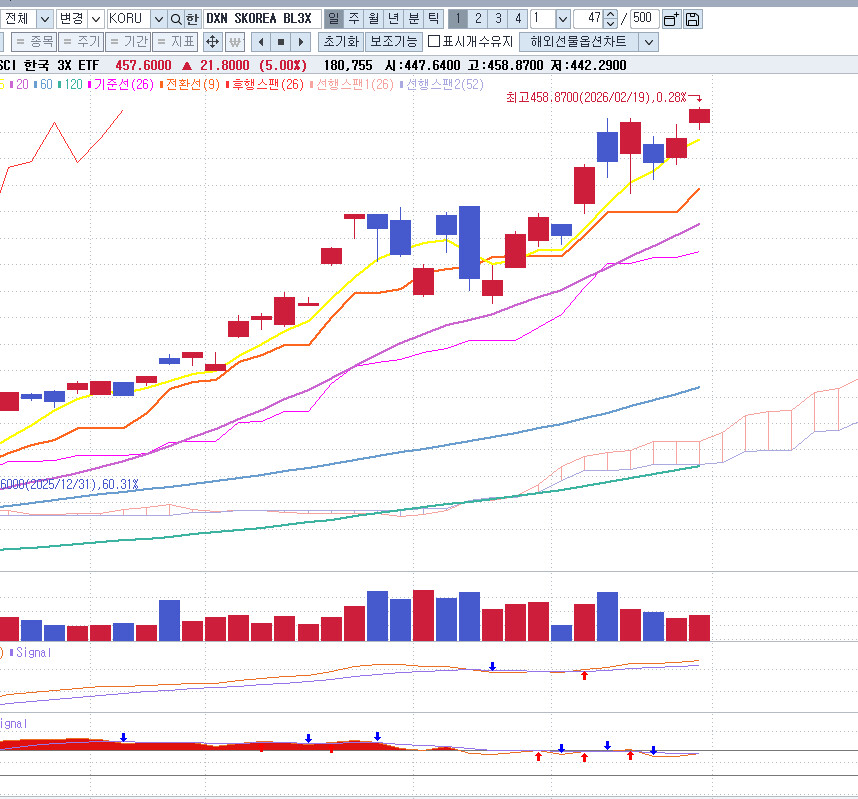This screenshot has width=858, height=799.
Task: Click the 보조기능 auxiliary functions button
Action: pos(393,42)
